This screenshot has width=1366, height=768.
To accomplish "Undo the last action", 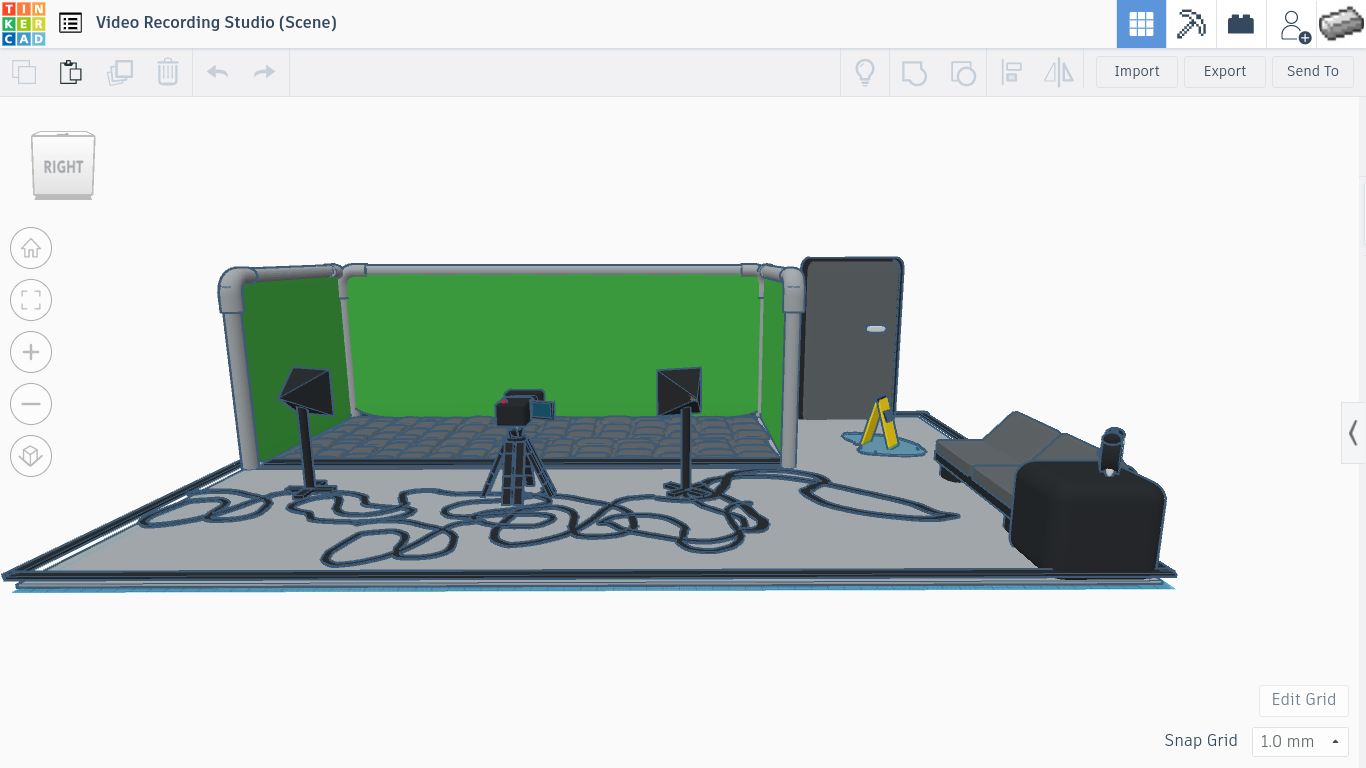I will [x=217, y=72].
